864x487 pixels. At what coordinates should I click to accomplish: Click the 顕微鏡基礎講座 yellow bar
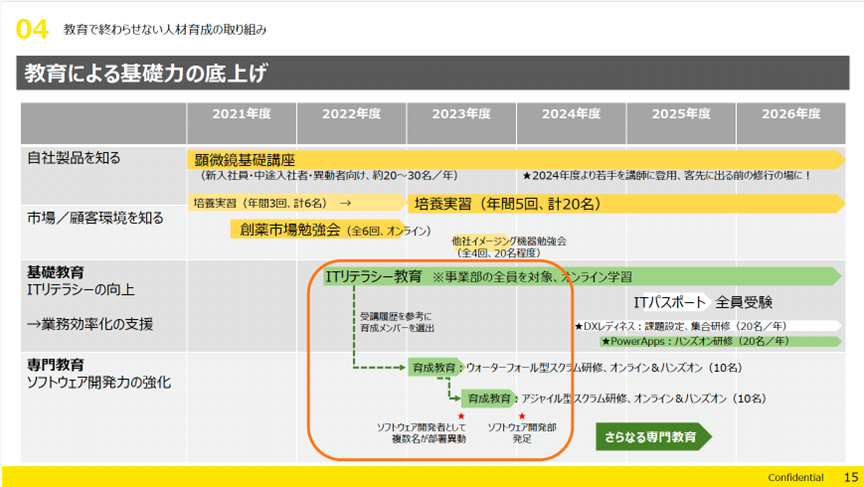point(243,158)
